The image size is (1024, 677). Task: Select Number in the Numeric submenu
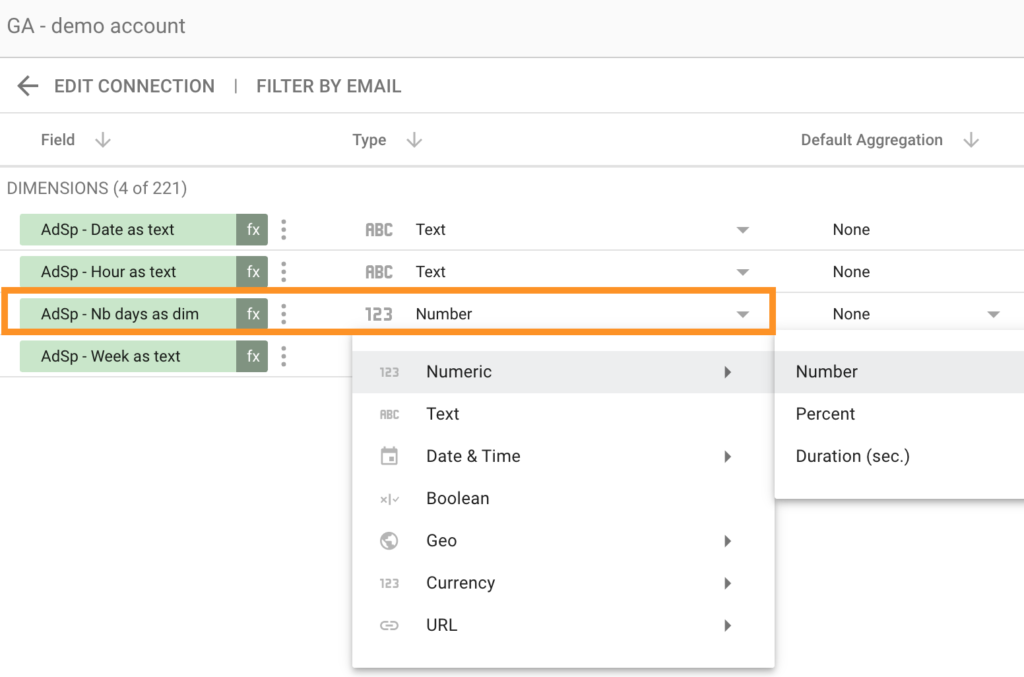pos(899,372)
